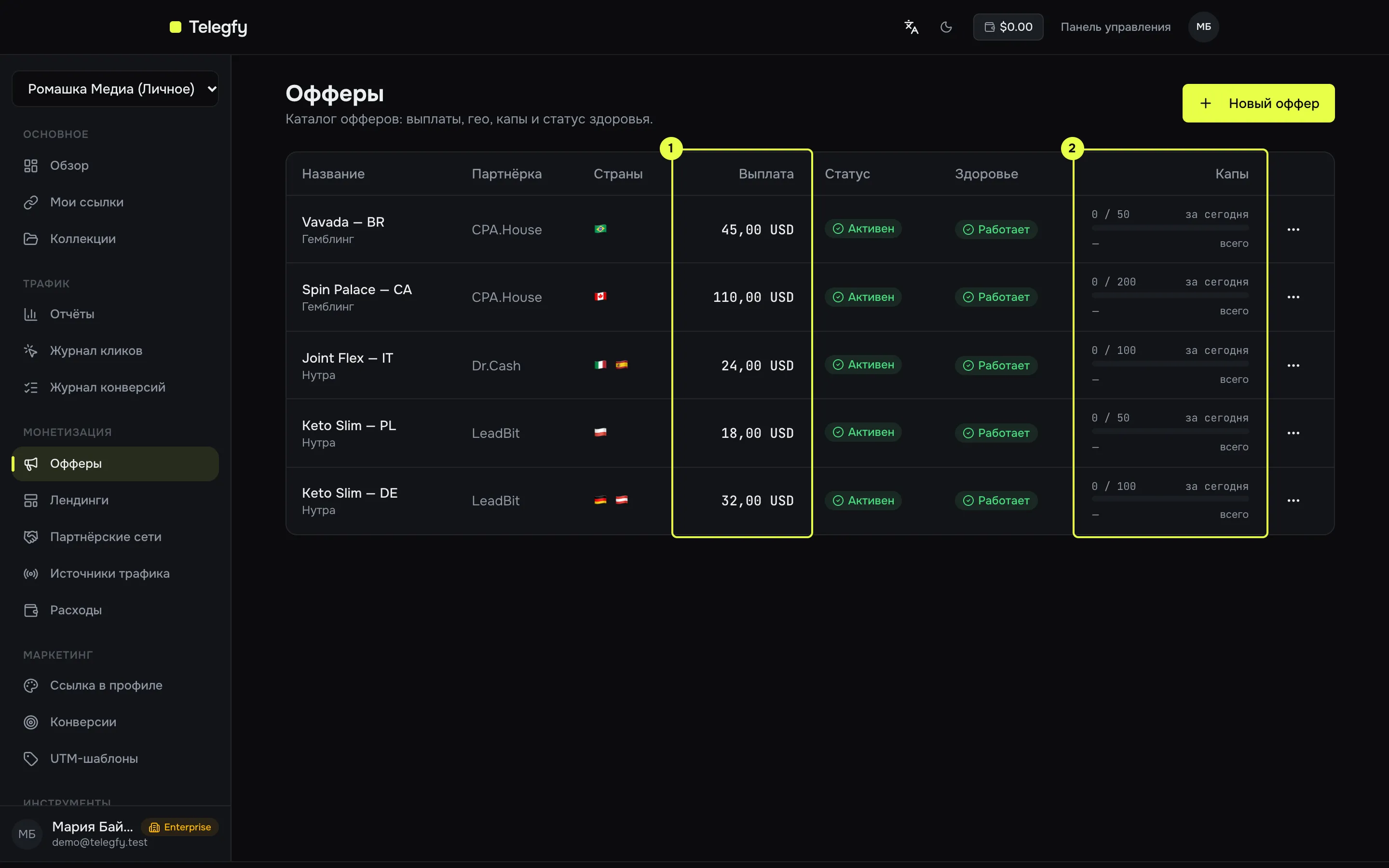
Task: Expand the Ромашка Медиа workspace dropdown
Action: [x=115, y=89]
